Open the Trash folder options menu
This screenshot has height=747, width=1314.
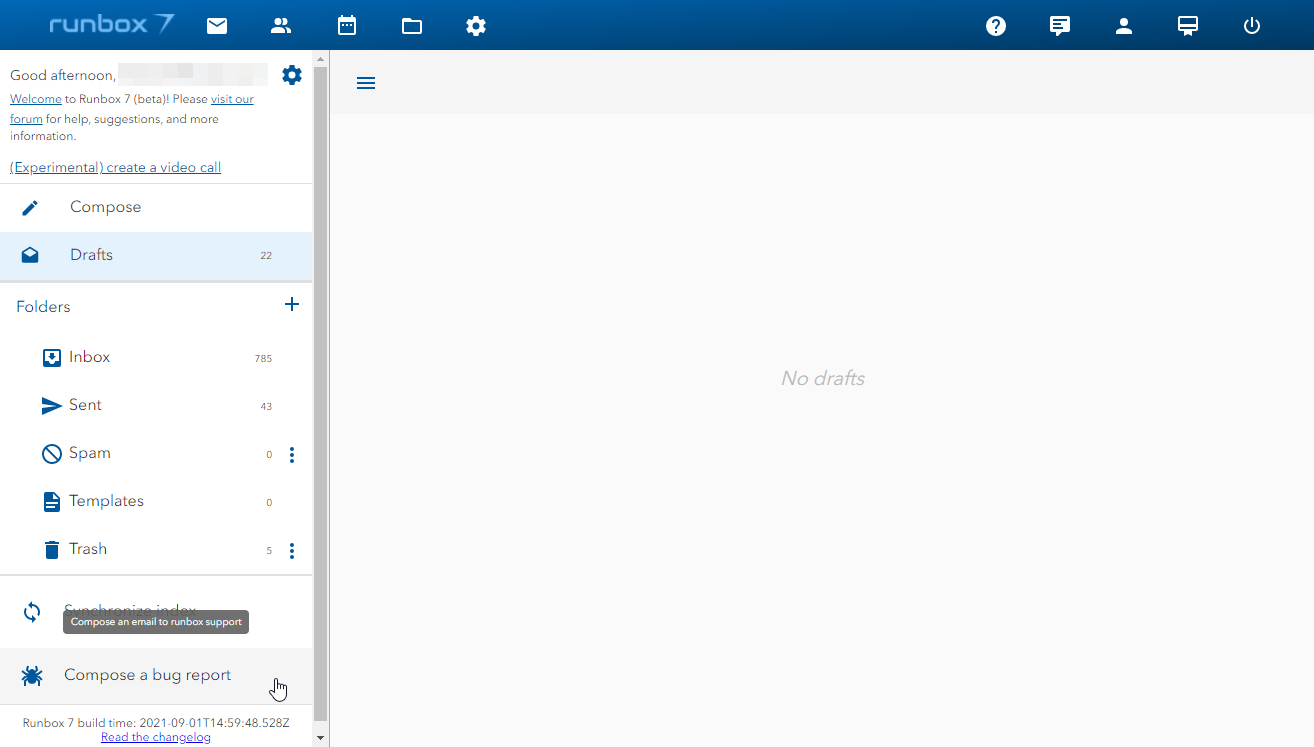pos(291,550)
